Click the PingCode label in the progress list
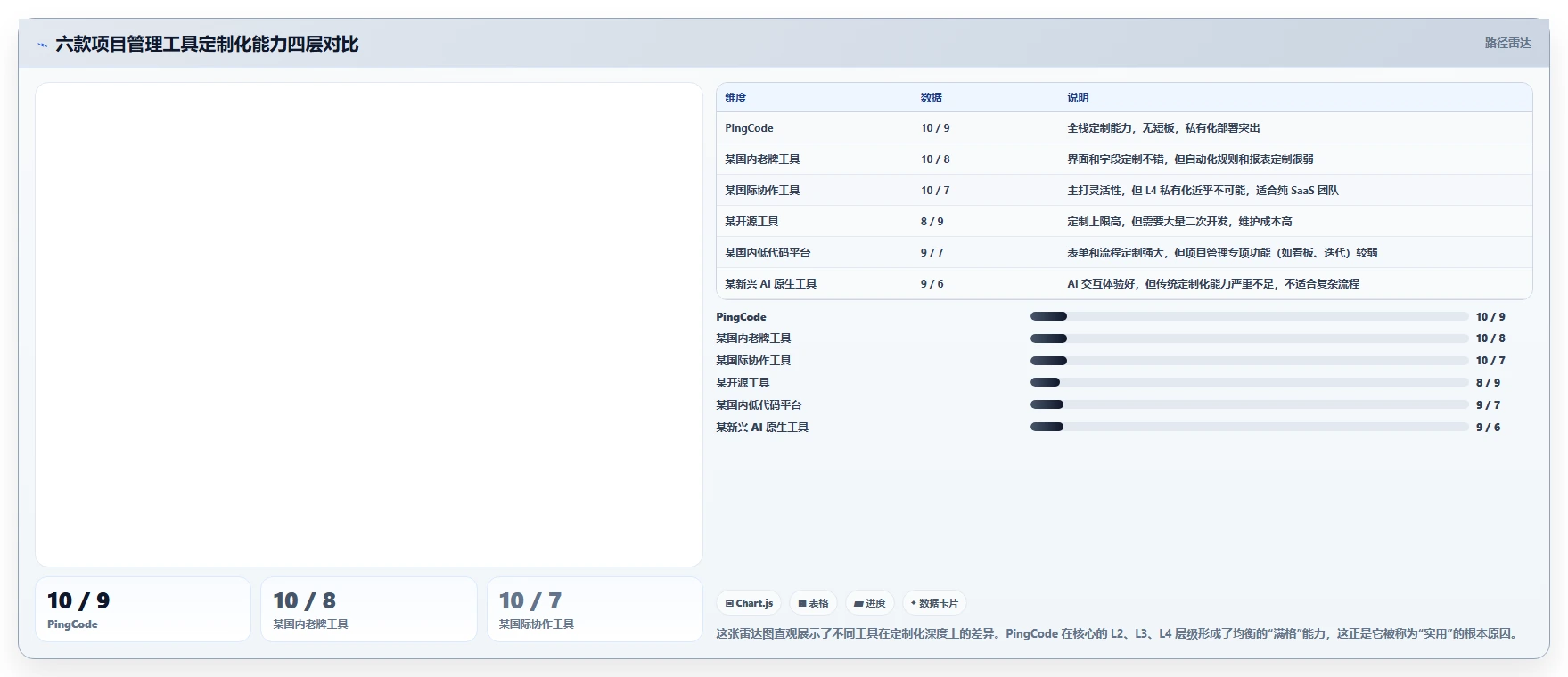Screen dimensions: 1568x677 click(x=741, y=317)
